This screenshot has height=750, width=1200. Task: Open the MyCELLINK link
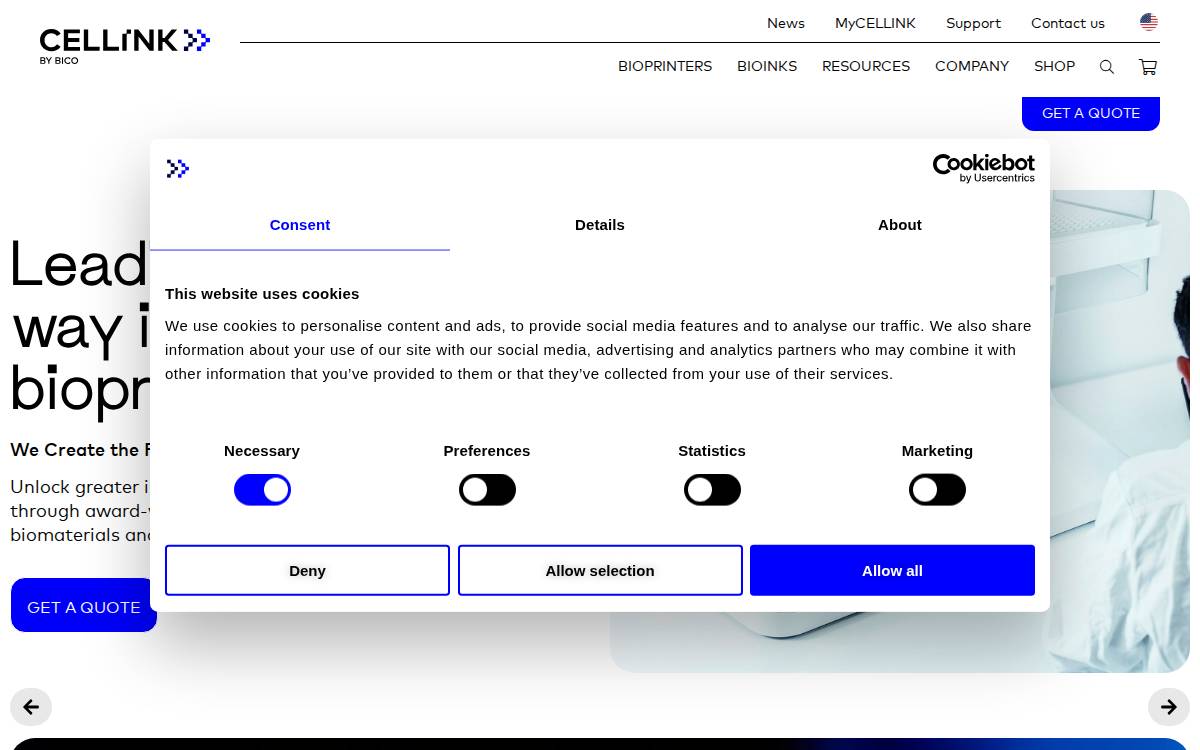[875, 23]
